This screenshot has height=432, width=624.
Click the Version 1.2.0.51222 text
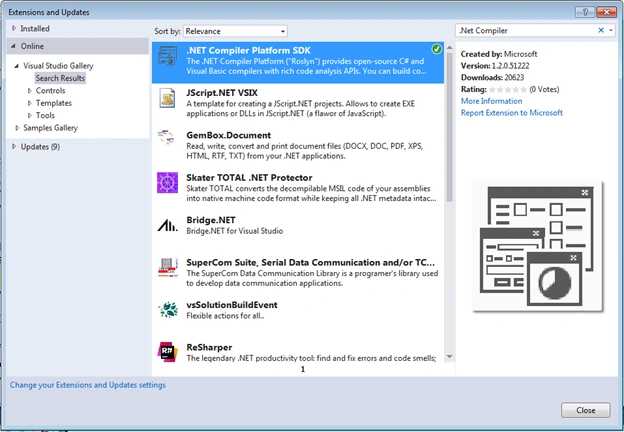[495, 66]
